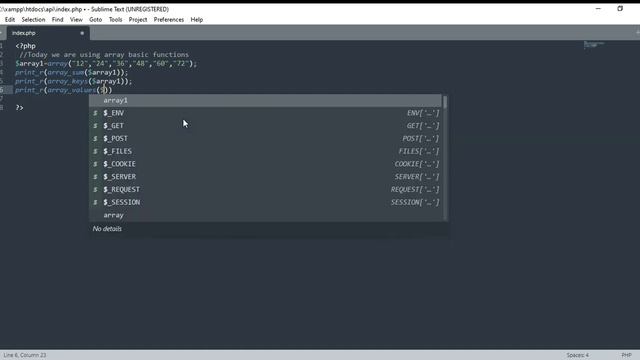The height and width of the screenshot is (360, 640).
Task: Click snippet icon beside $_SESSION
Action: (x=96, y=202)
